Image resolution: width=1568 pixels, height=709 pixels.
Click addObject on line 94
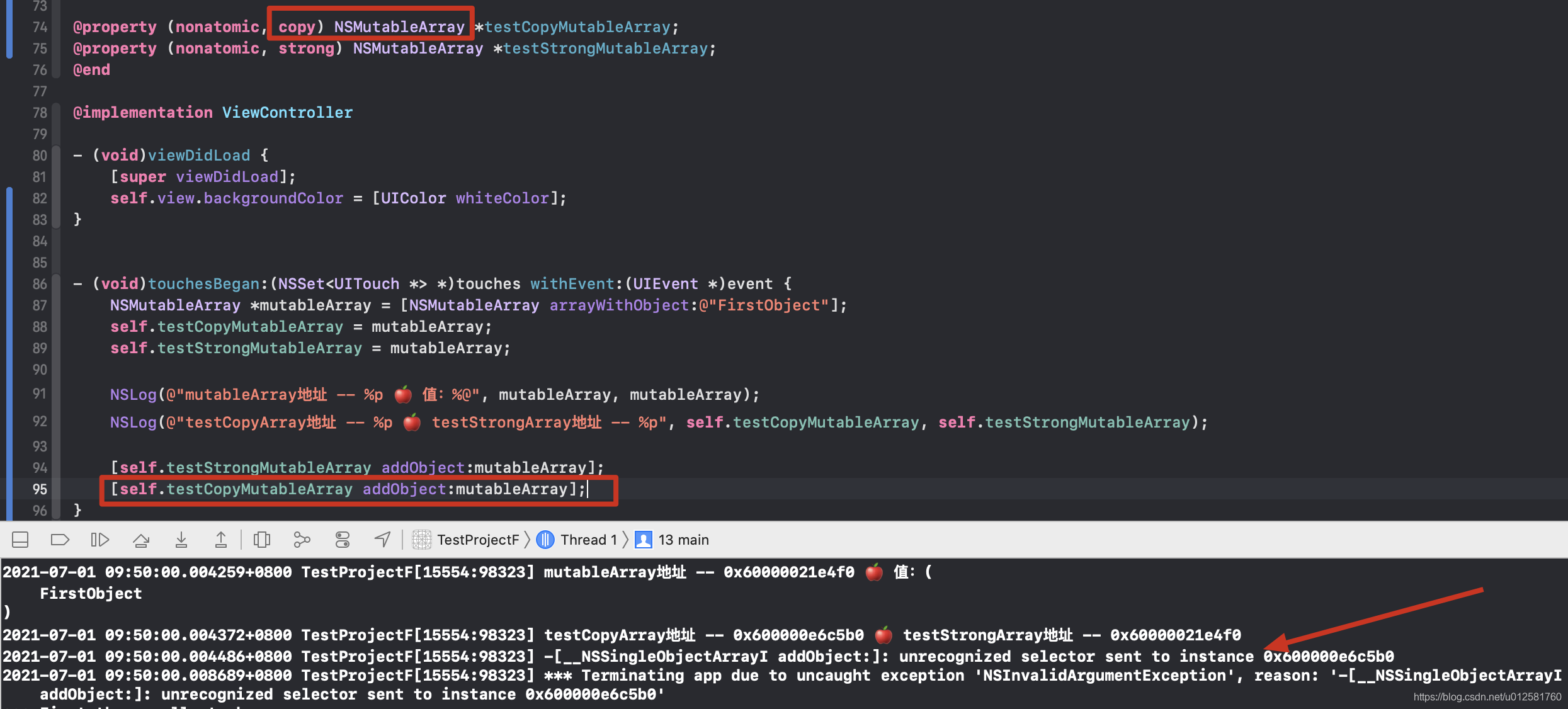coord(423,468)
